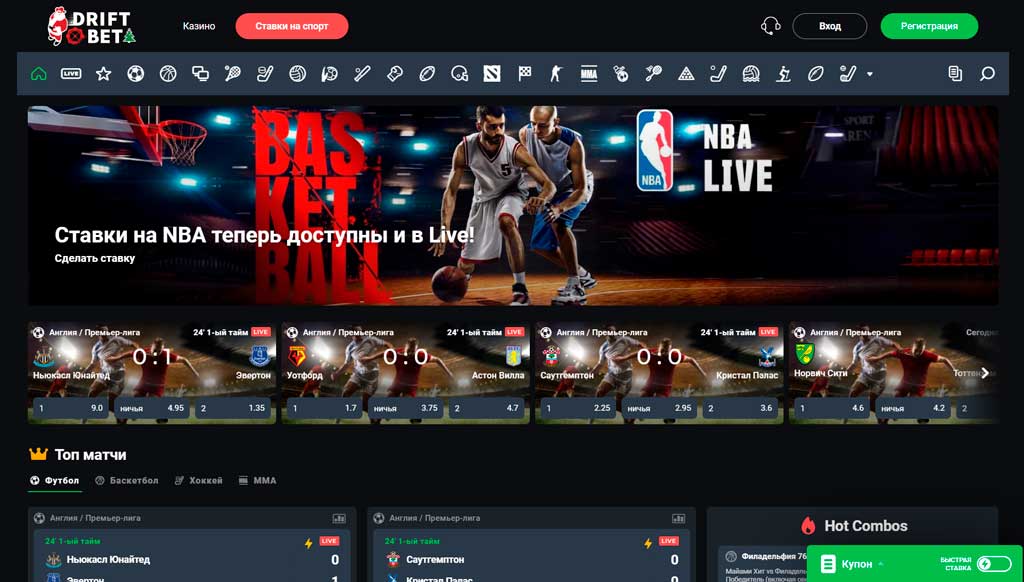
Task: Click the Вход login button
Action: [830, 26]
